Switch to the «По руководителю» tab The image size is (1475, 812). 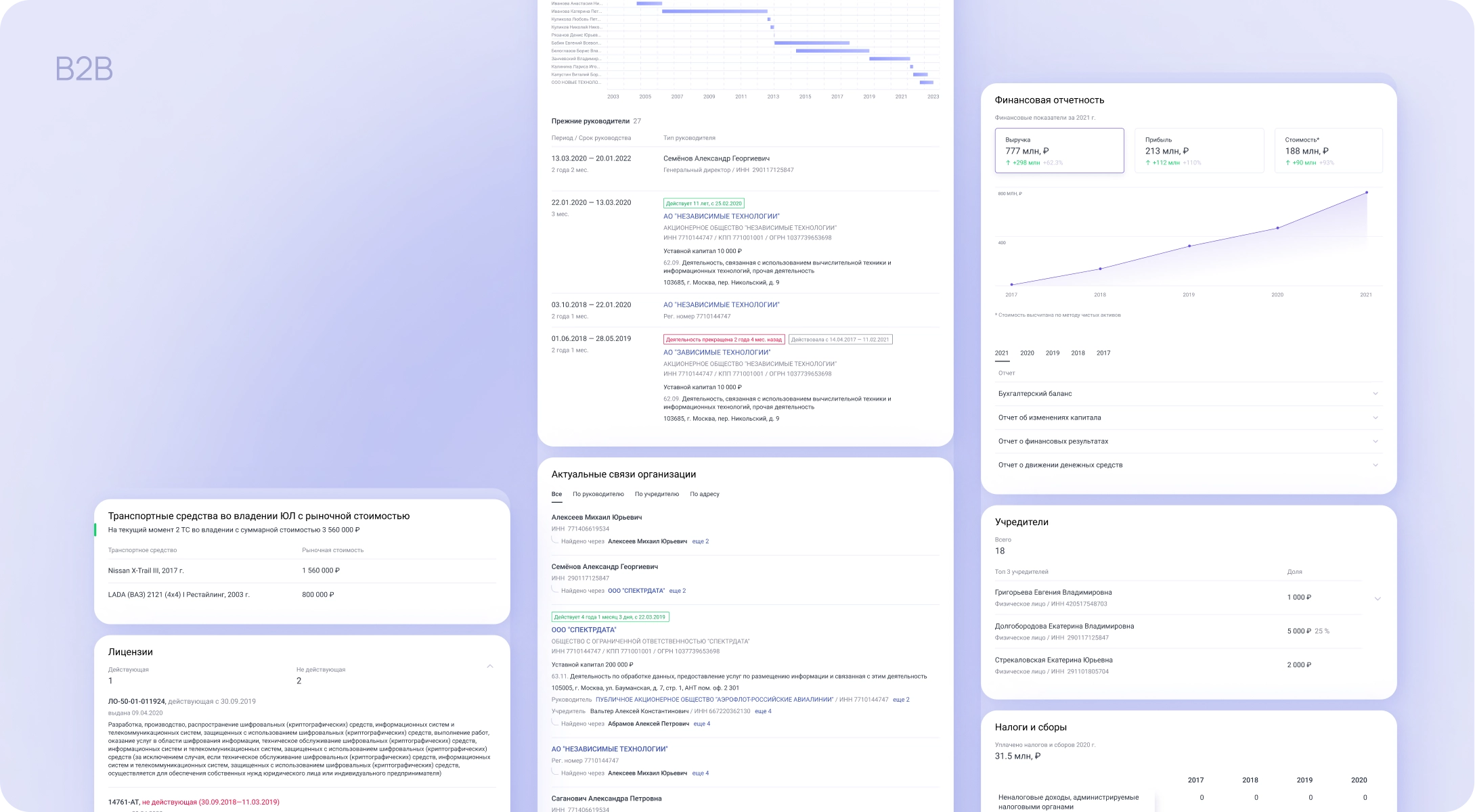coord(598,495)
